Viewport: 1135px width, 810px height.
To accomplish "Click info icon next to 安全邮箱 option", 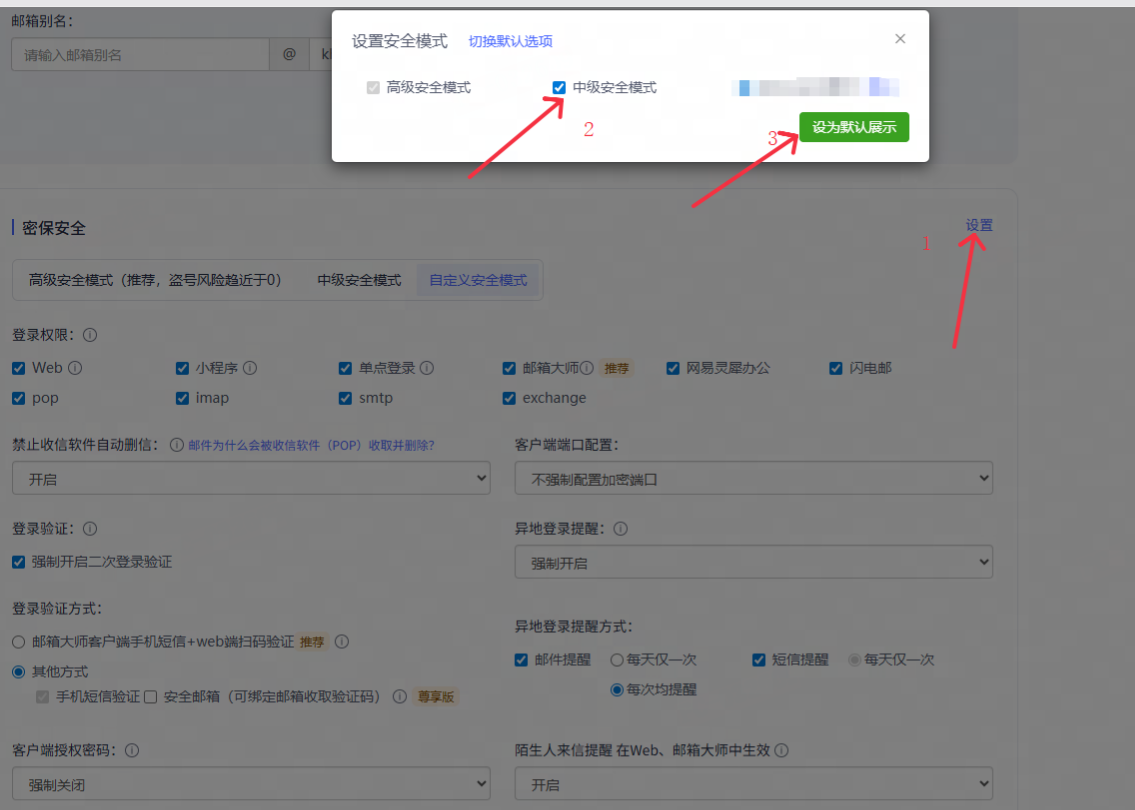I will pos(400,696).
